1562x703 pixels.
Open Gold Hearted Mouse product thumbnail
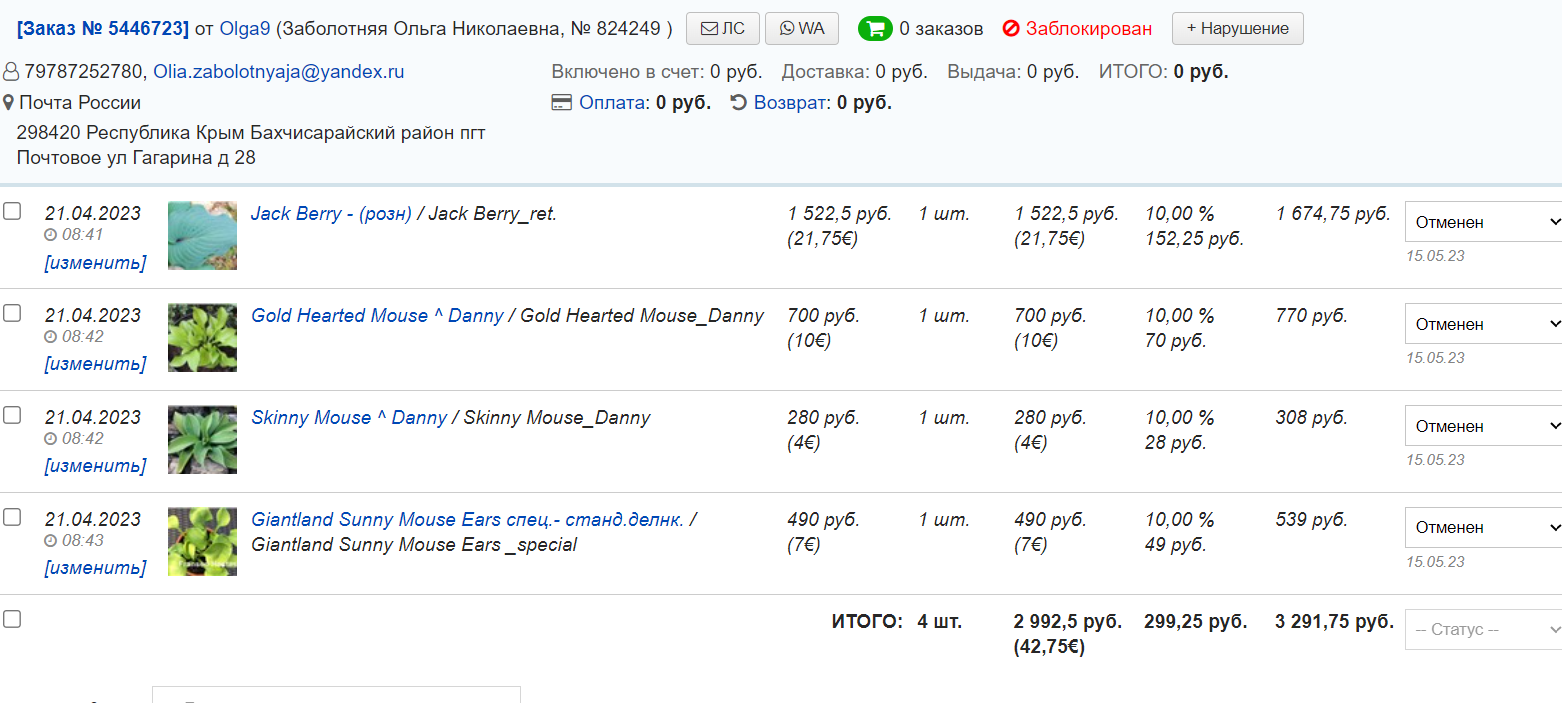[x=202, y=337]
